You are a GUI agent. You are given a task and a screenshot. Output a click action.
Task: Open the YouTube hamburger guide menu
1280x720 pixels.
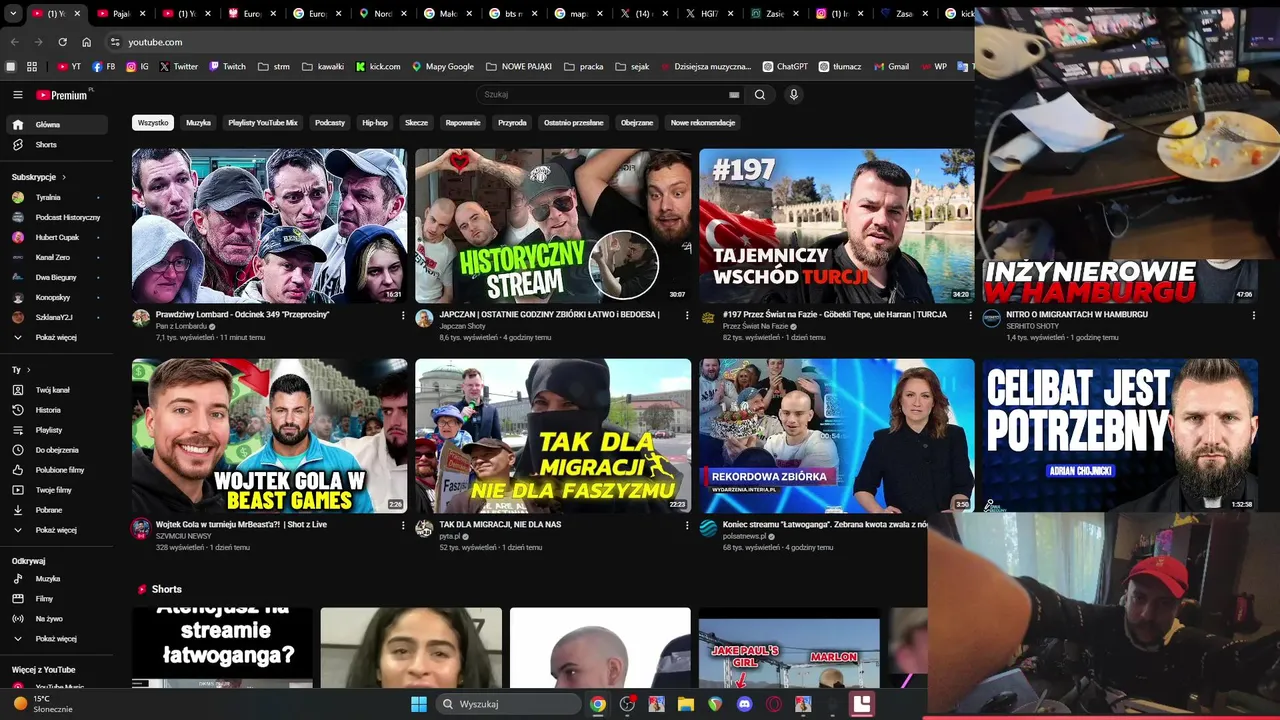(17, 95)
